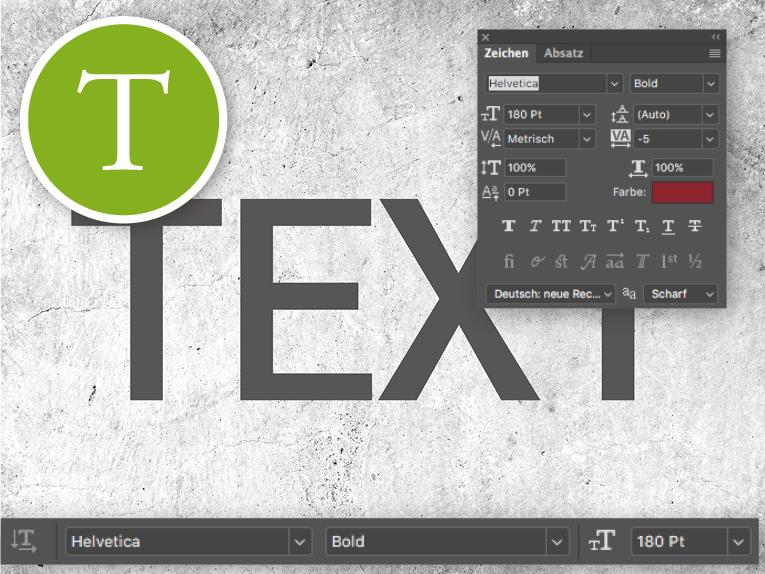
Task: Toggle Superscript style button
Action: 615,226
